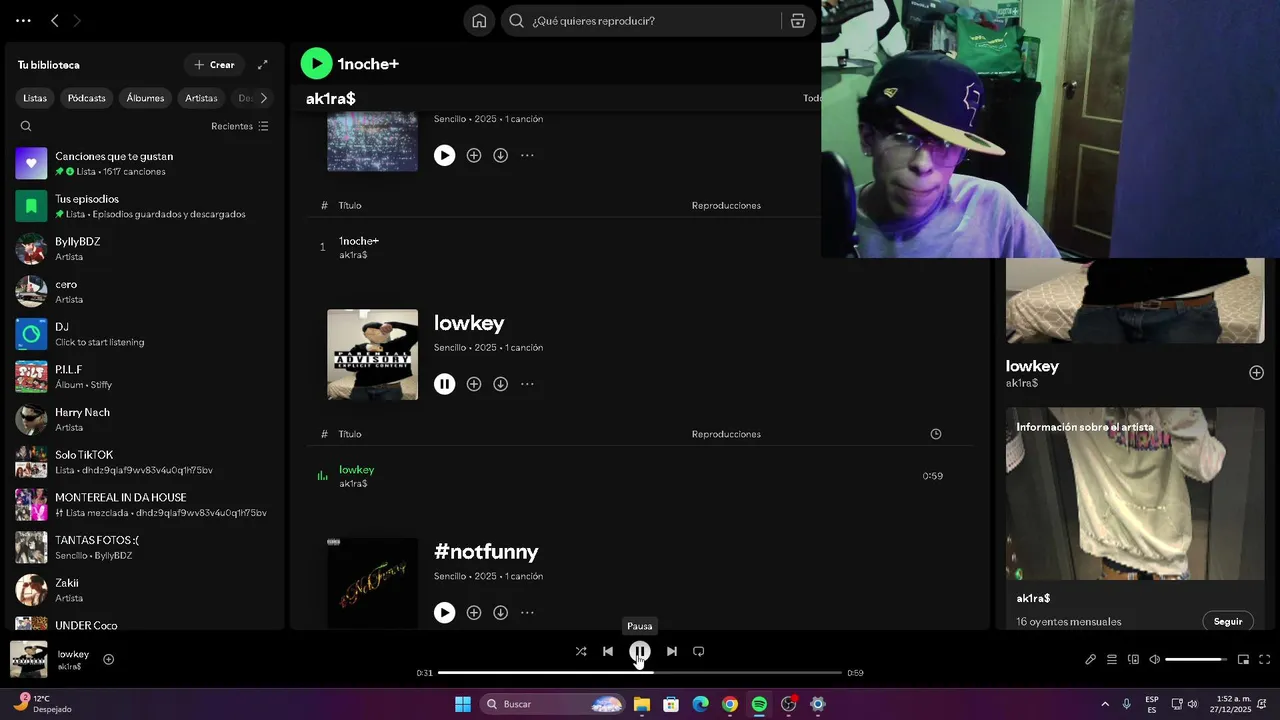Open OBS Studio from the taskbar

pos(789,704)
